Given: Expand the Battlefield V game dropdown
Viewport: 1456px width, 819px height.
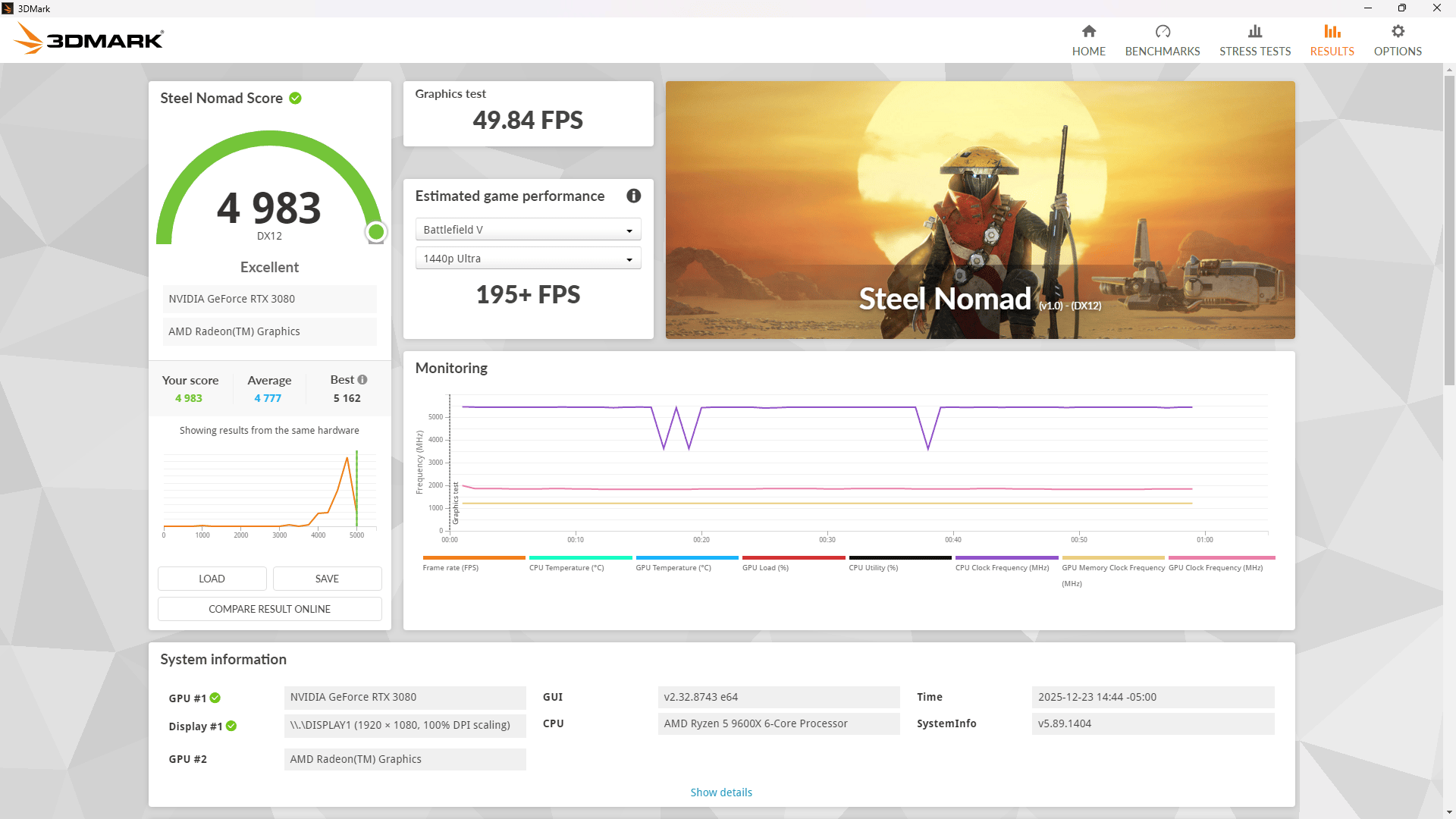Looking at the screenshot, I should point(528,230).
